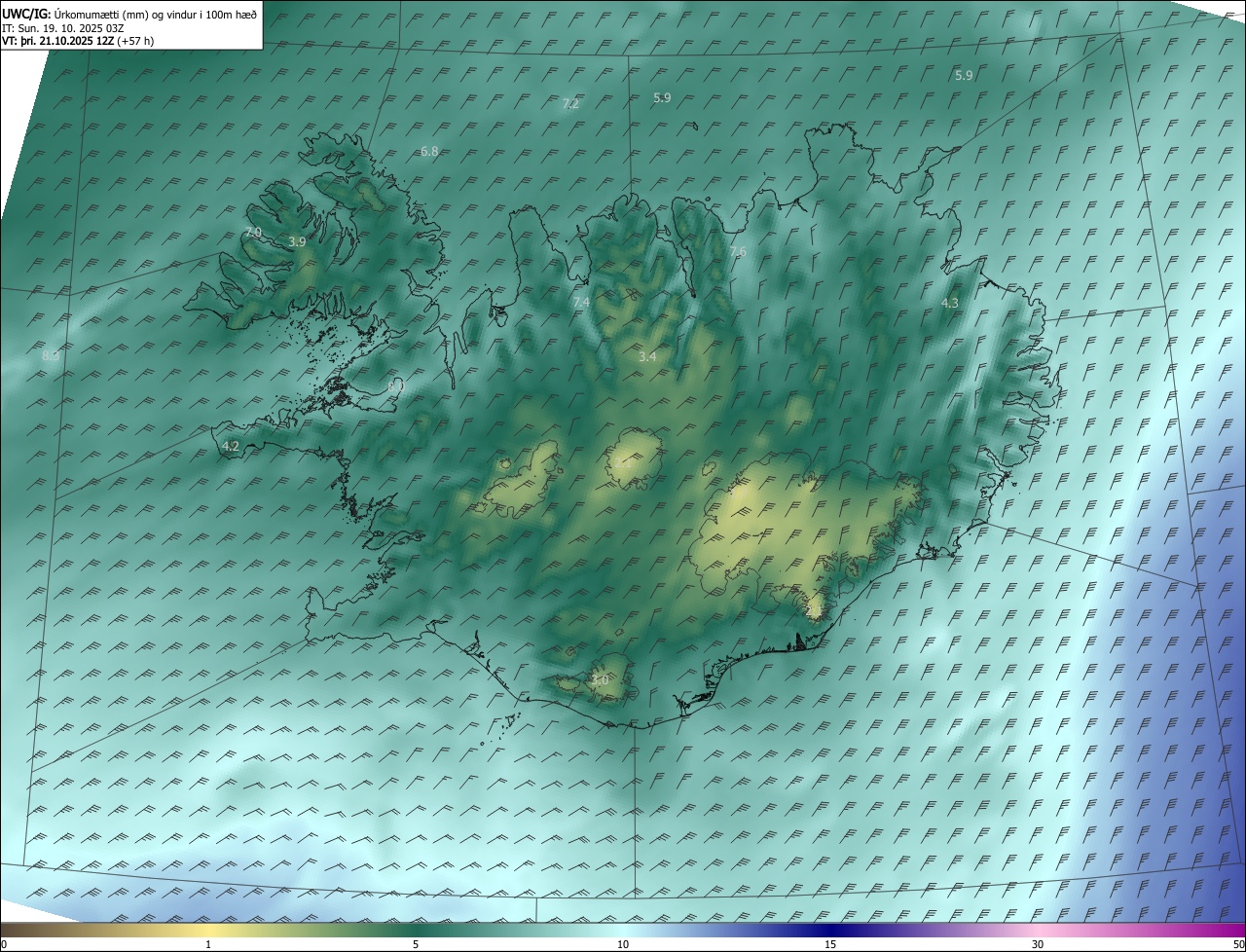Click the colorbar tick label 30
The image size is (1246, 952).
pos(1038,944)
